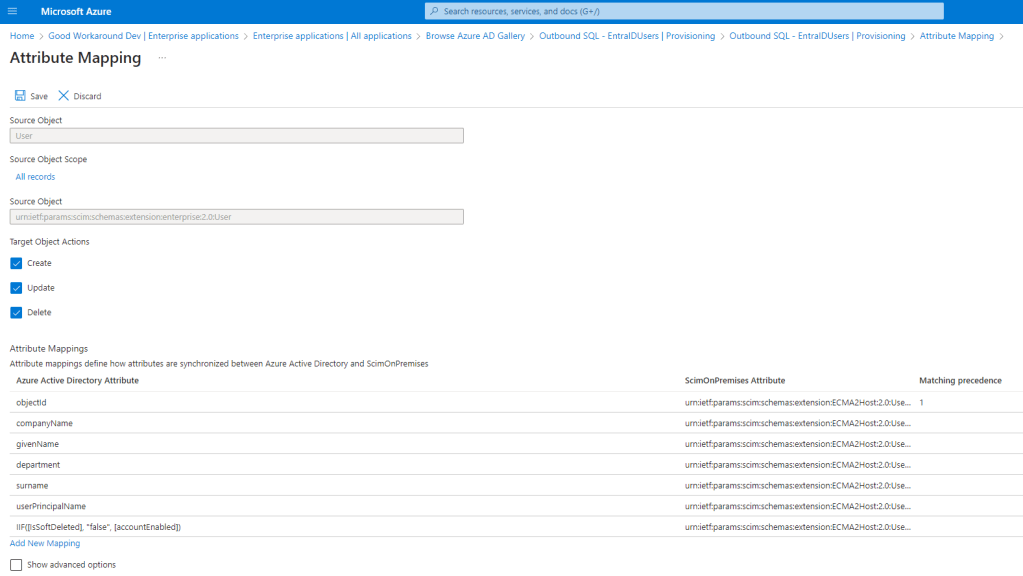The height and width of the screenshot is (576, 1023).
Task: Open the ellipsis menu beside Attribute Mapping
Action: point(162,58)
